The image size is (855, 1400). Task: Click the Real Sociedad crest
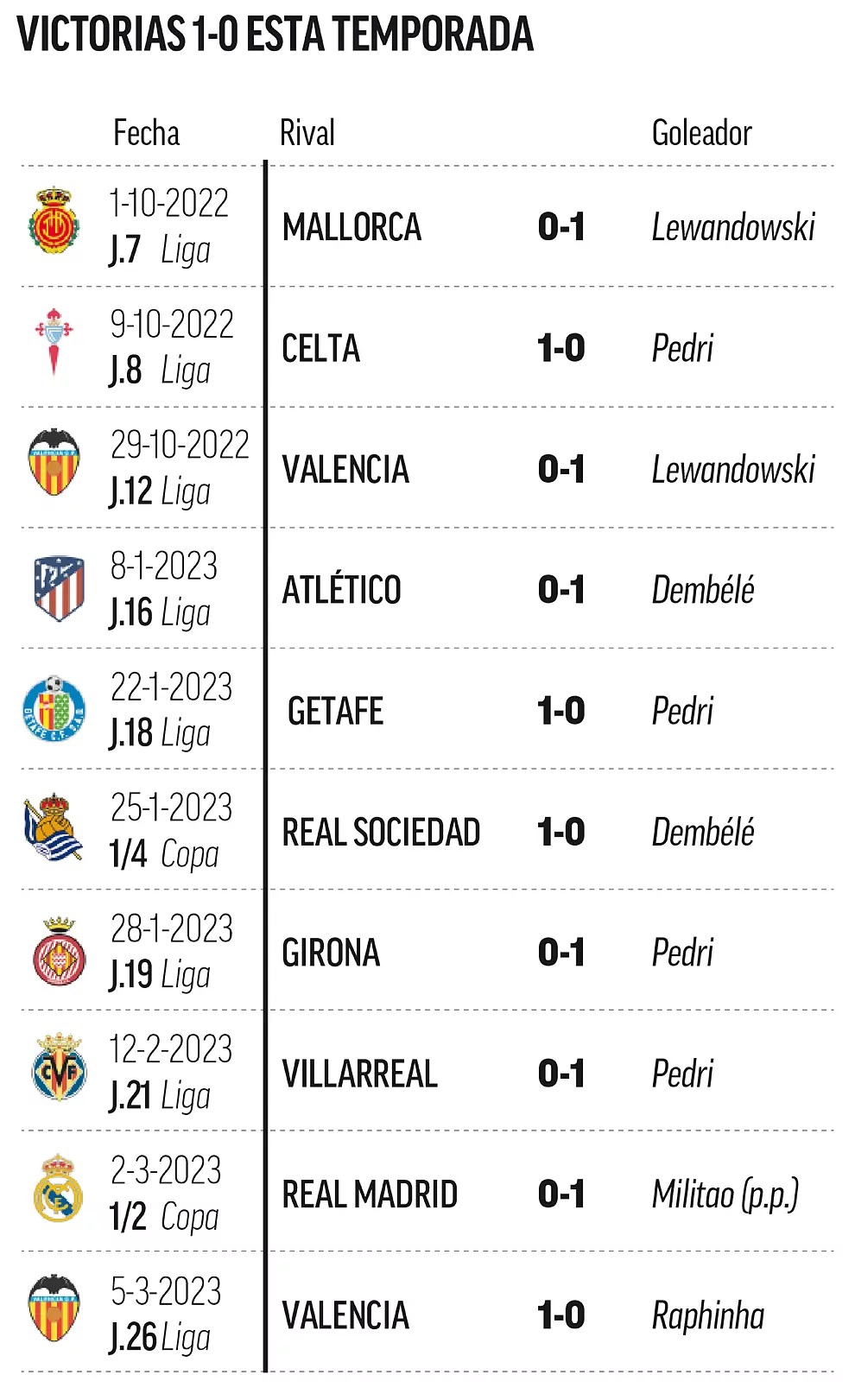coord(54,828)
